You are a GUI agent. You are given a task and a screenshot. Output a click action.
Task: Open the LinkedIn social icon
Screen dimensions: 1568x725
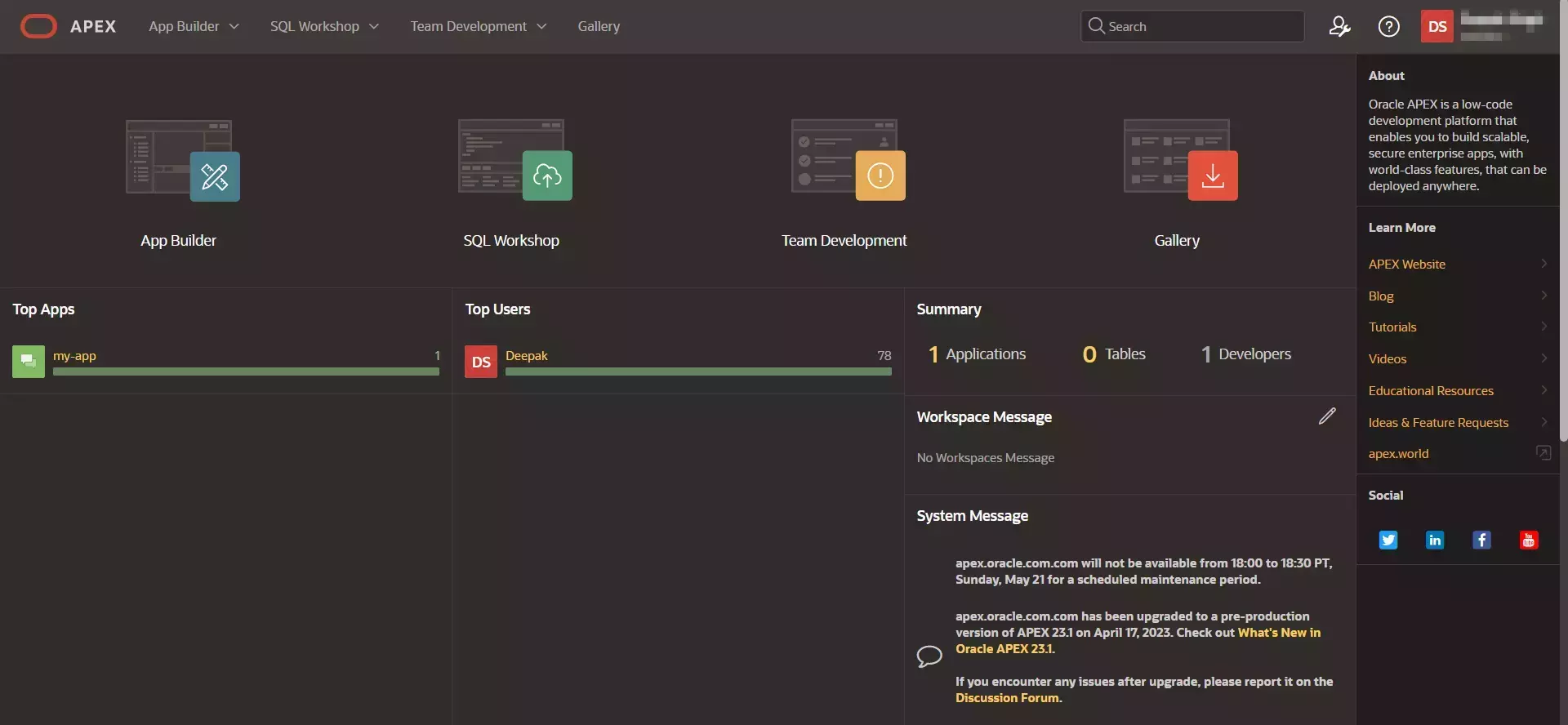pyautogui.click(x=1434, y=540)
